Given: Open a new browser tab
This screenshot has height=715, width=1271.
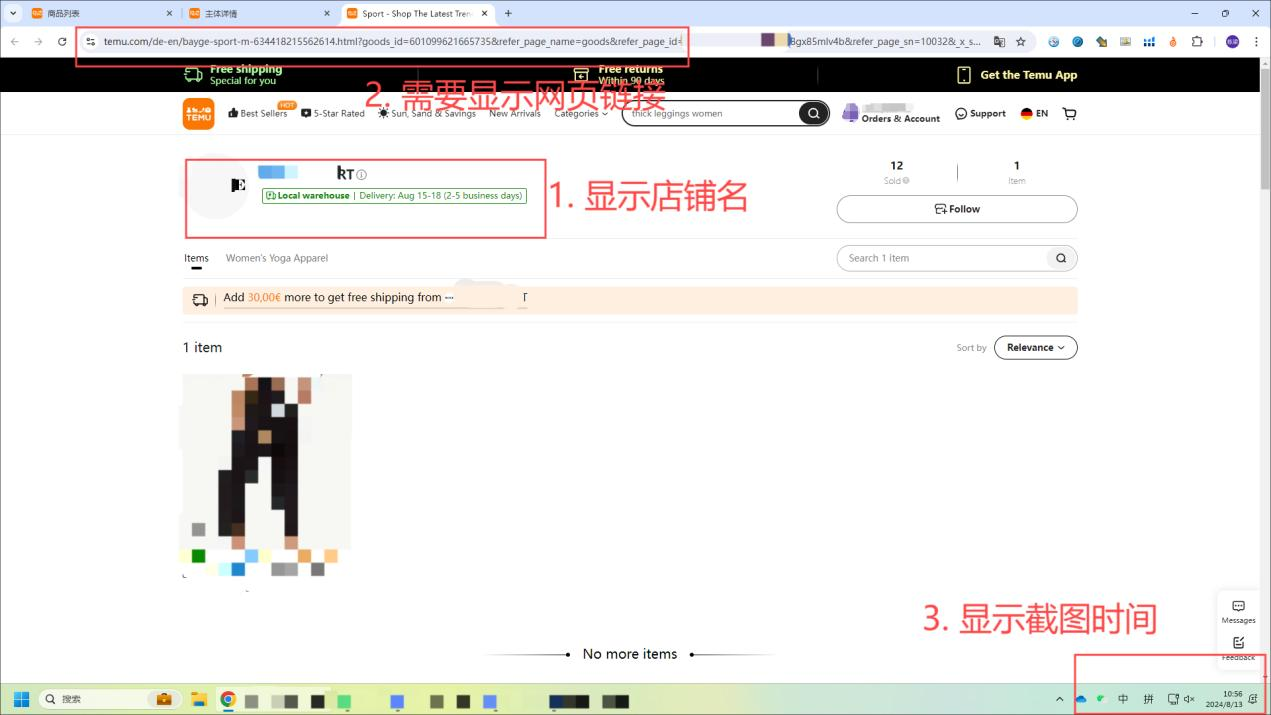Looking at the screenshot, I should click(x=508, y=13).
